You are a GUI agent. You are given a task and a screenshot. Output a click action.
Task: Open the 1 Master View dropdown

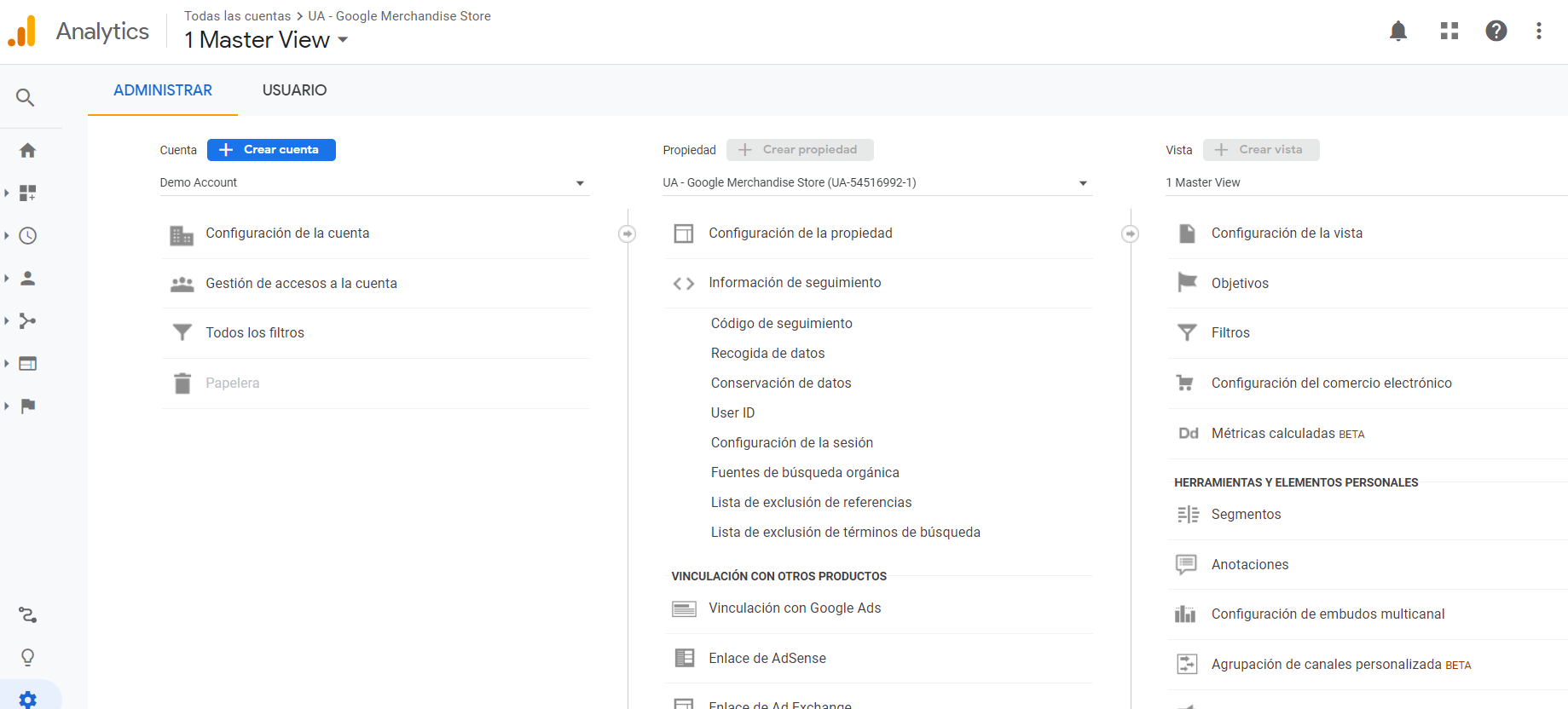[266, 40]
